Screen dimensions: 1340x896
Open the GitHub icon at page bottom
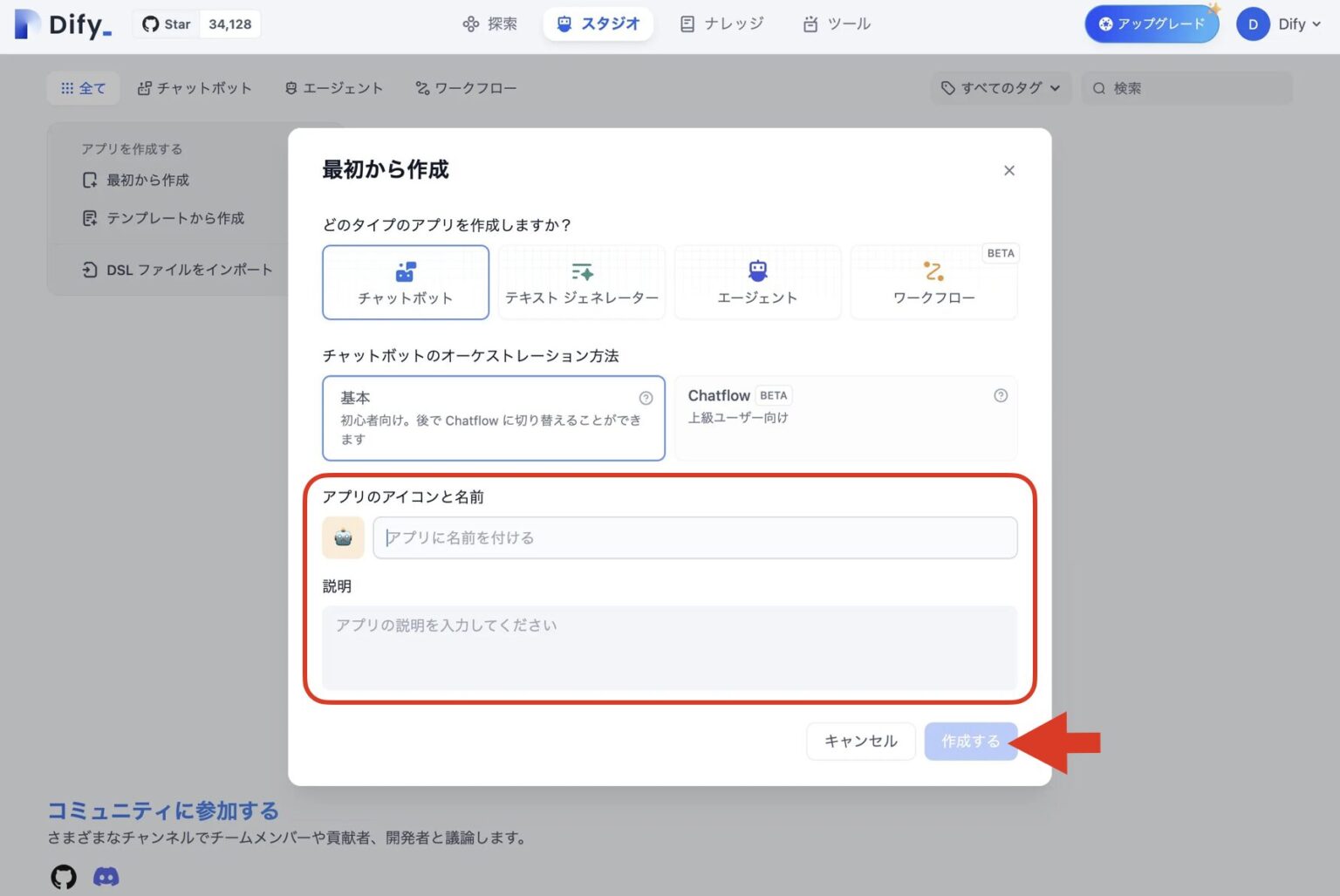63,876
